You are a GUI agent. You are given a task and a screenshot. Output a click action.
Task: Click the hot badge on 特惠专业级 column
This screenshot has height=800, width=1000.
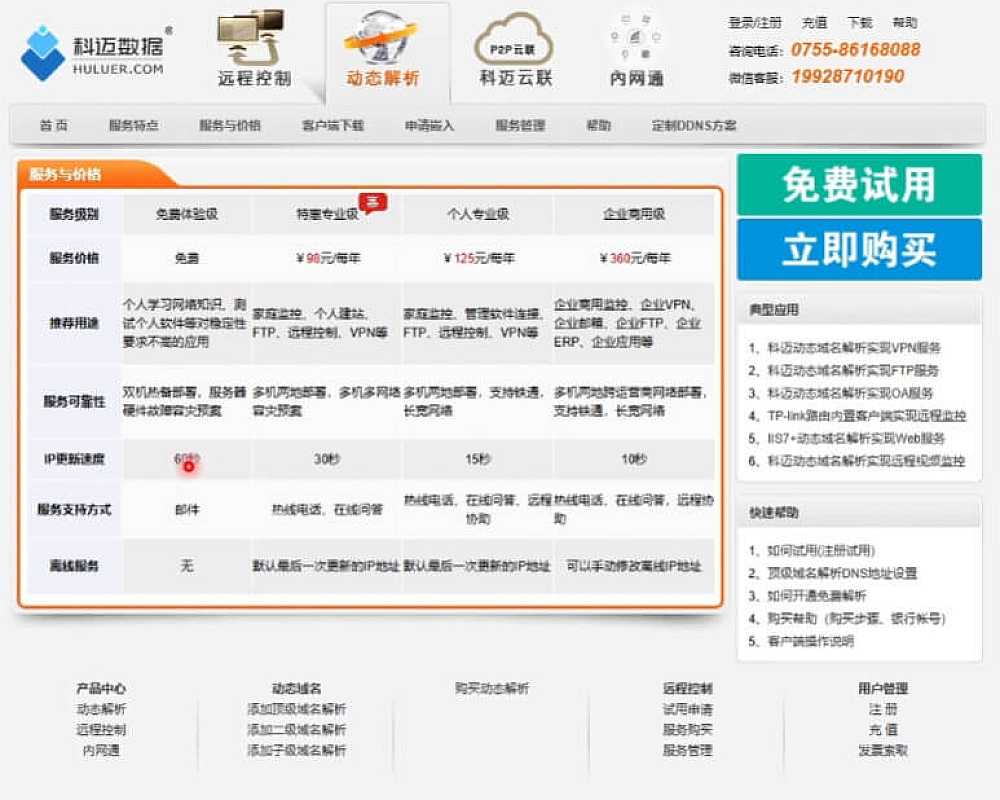[x=375, y=199]
